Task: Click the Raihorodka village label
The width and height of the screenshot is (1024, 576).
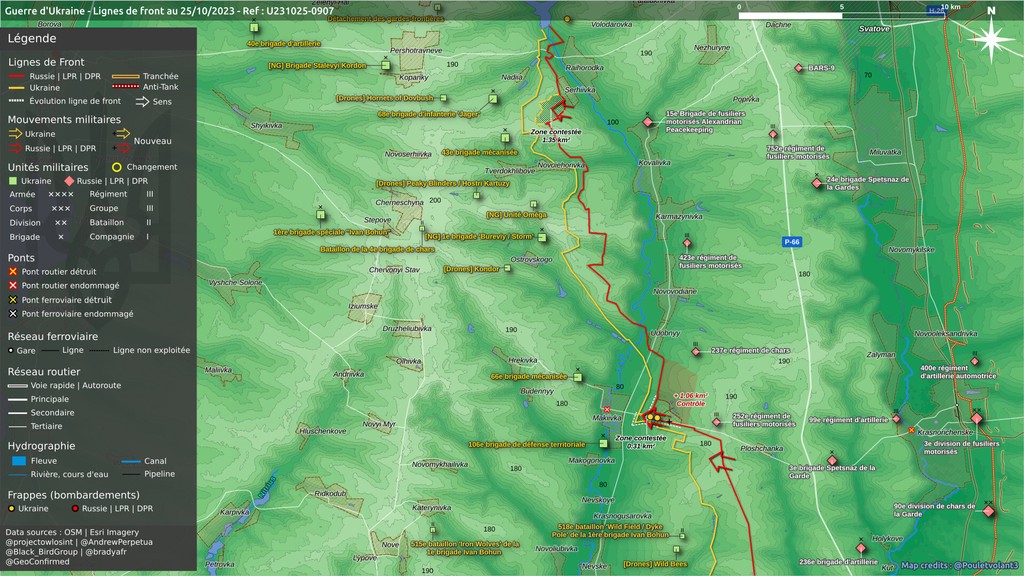Action: point(584,67)
